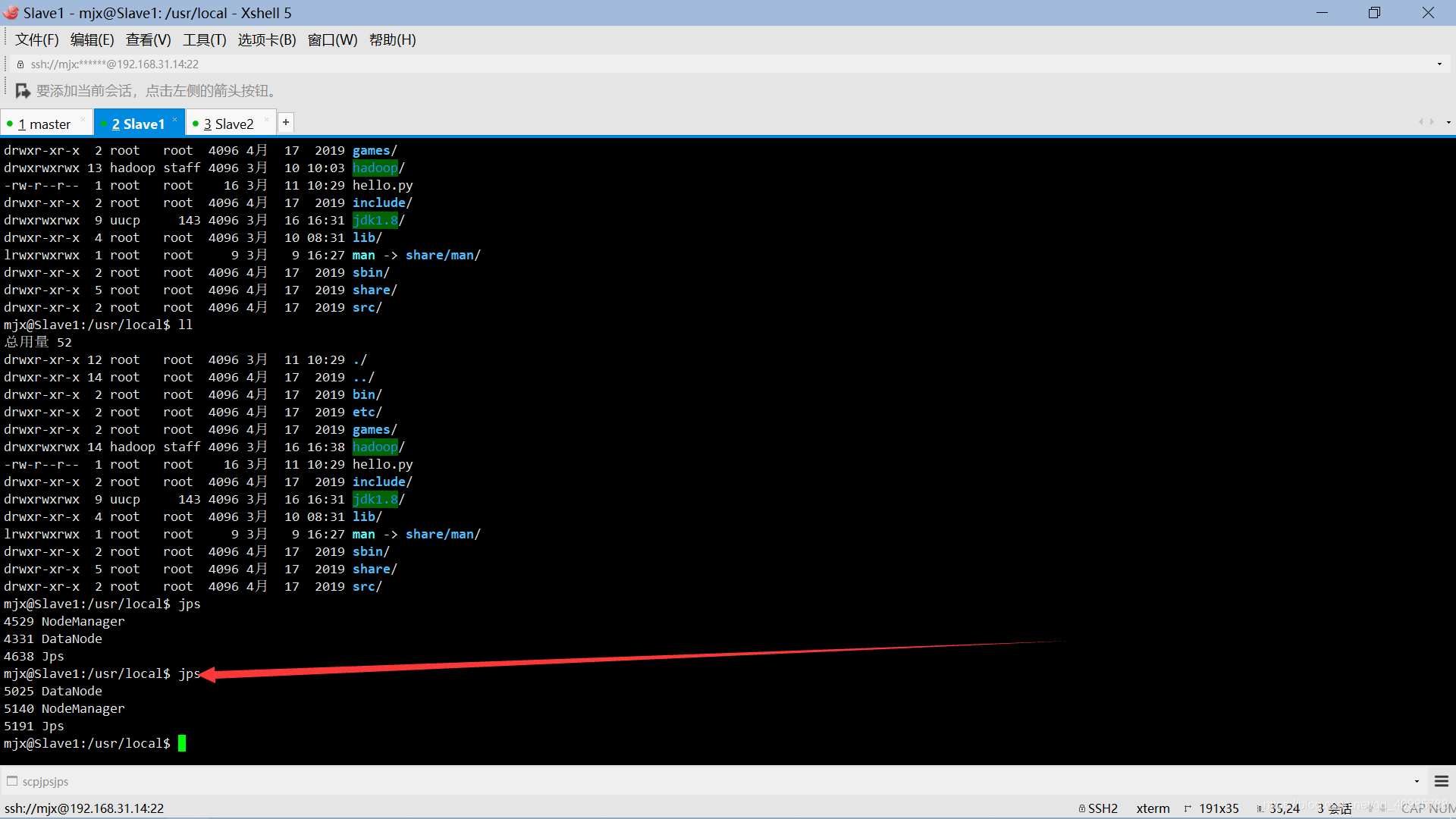This screenshot has height=819, width=1456.
Task: Open the 工具(T) menu
Action: pos(204,40)
